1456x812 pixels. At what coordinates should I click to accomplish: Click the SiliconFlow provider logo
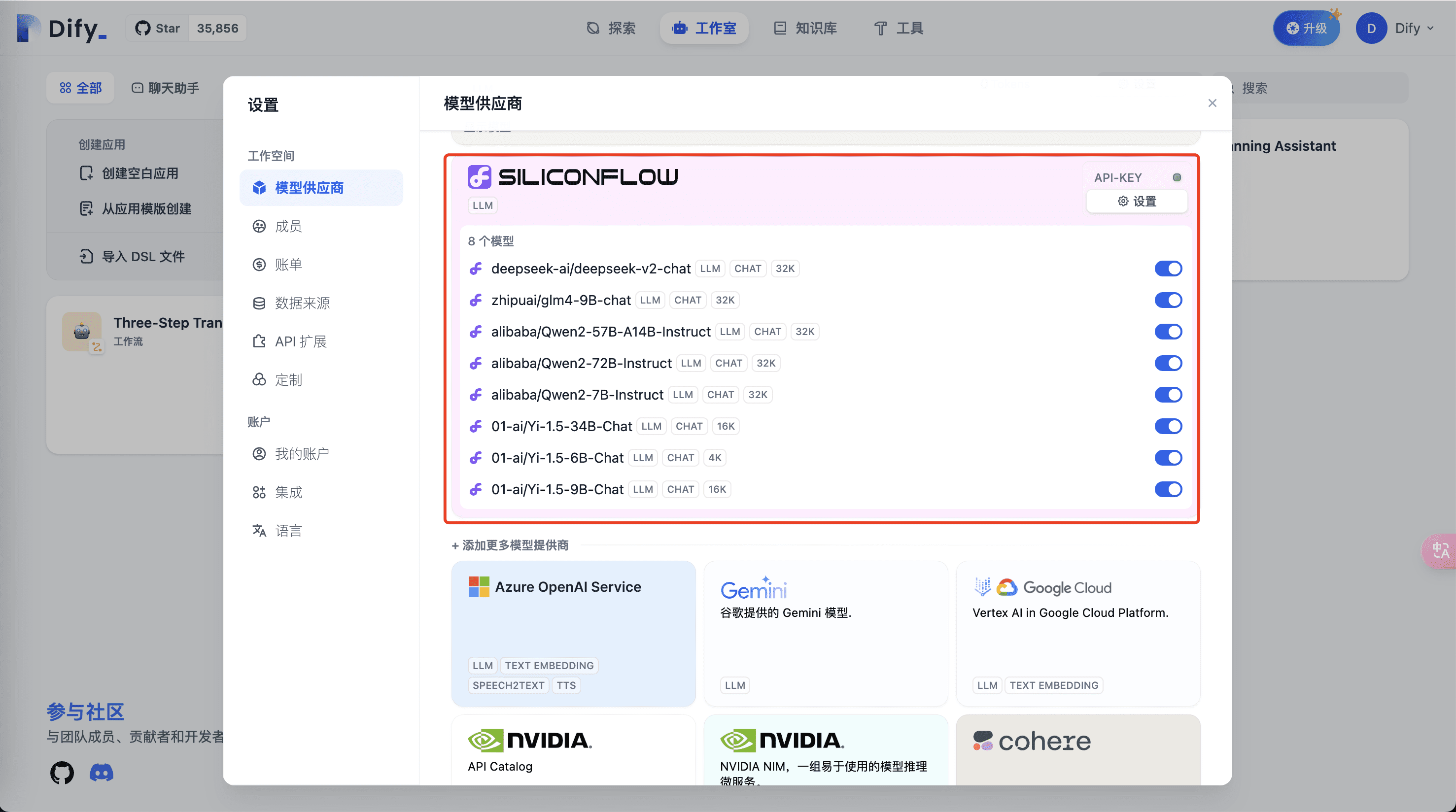click(573, 177)
